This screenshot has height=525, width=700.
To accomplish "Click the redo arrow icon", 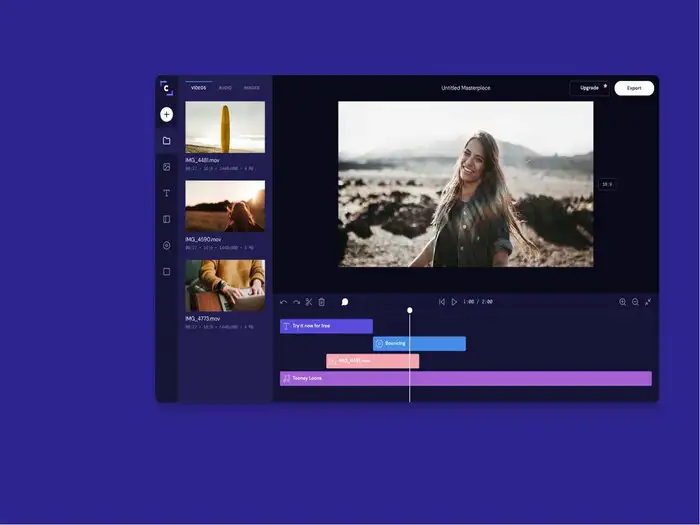I will pyautogui.click(x=296, y=302).
